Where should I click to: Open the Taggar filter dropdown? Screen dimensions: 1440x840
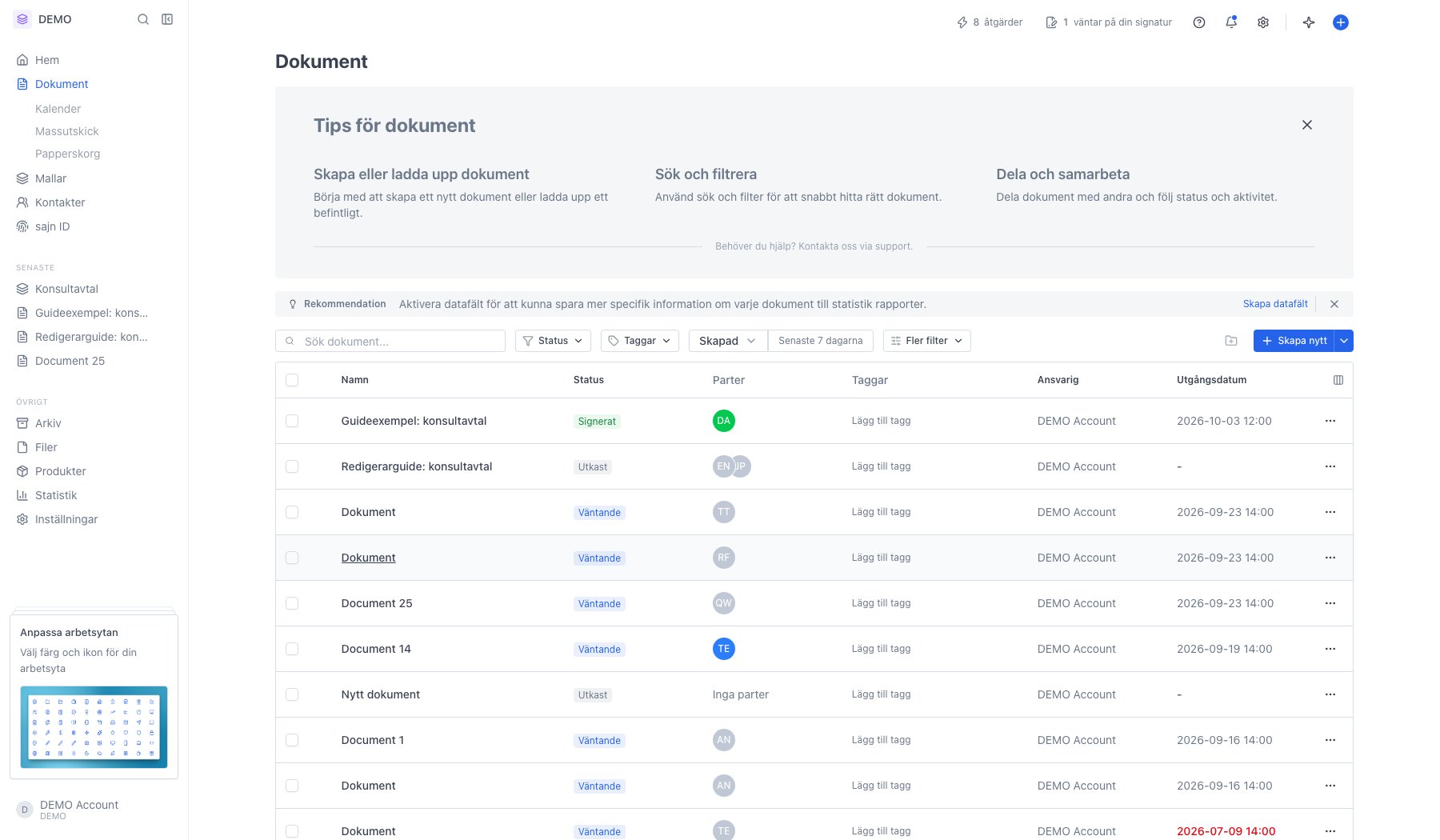tap(639, 341)
